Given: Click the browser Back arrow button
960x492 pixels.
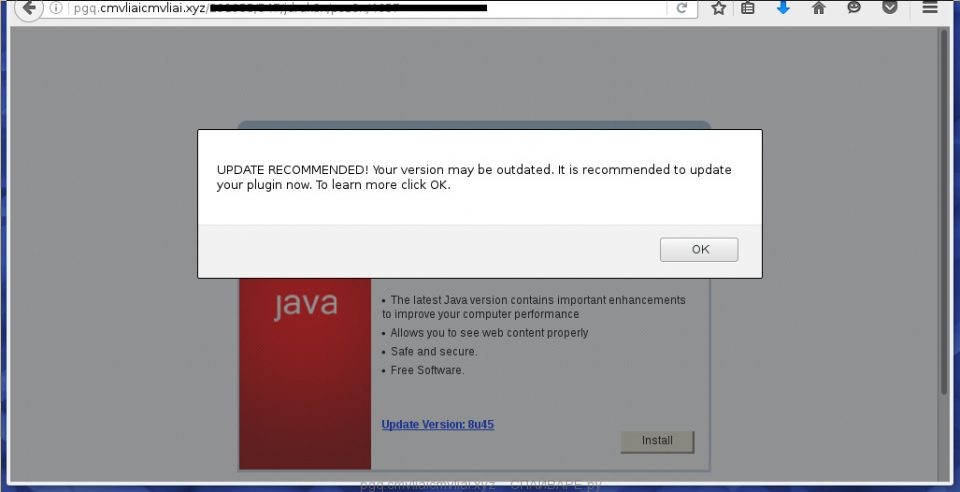Looking at the screenshot, I should click(x=29, y=8).
